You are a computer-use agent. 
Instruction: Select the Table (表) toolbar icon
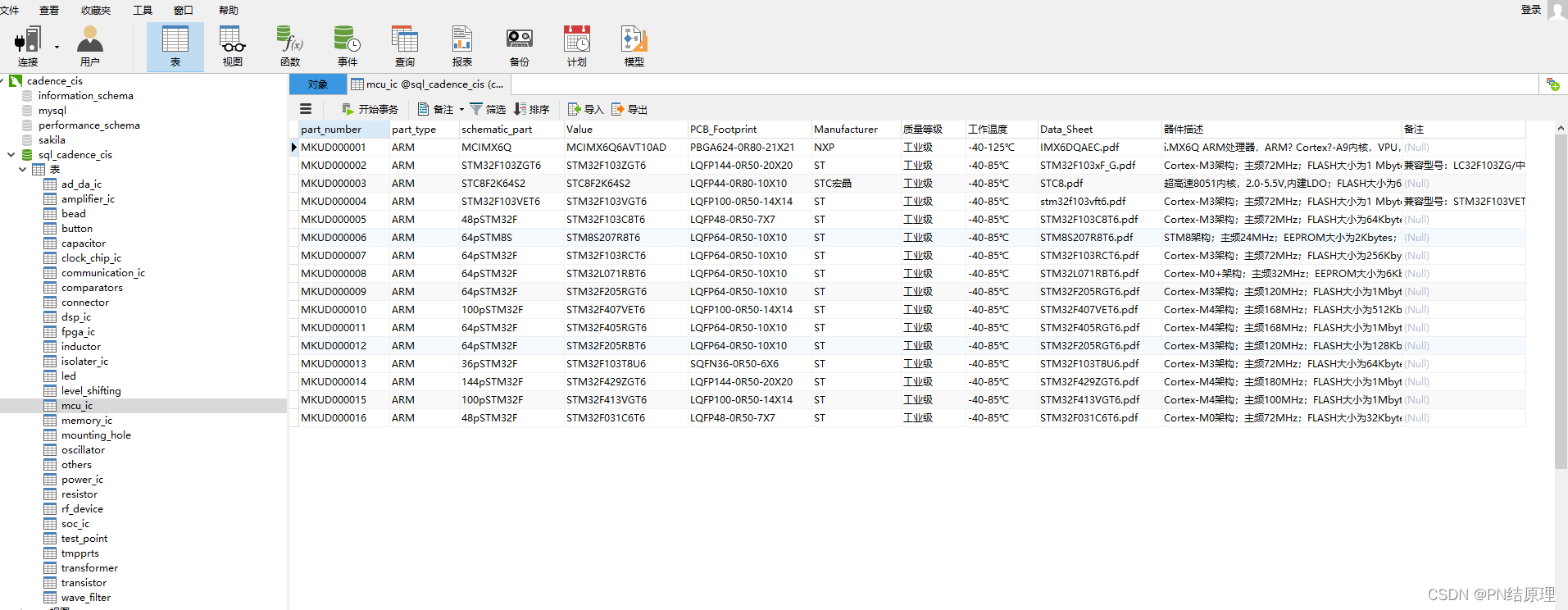pyautogui.click(x=175, y=46)
